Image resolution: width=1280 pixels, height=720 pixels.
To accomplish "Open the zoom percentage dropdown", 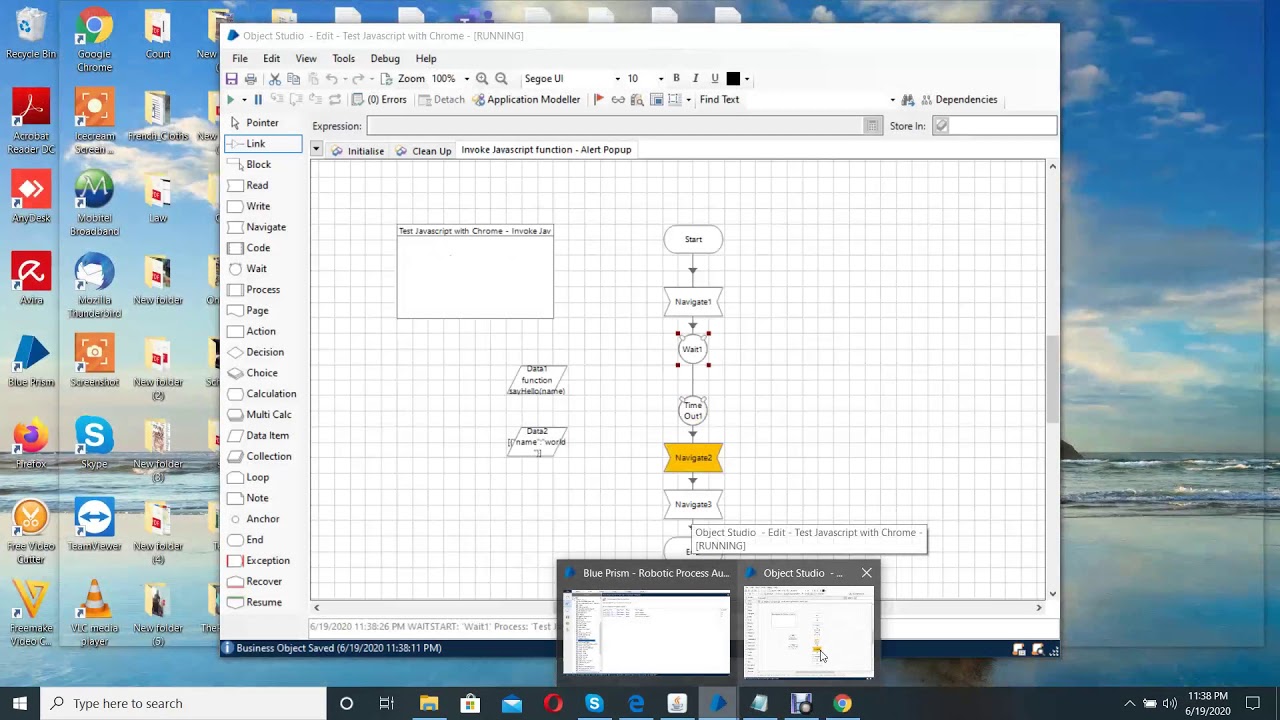I will (x=467, y=79).
